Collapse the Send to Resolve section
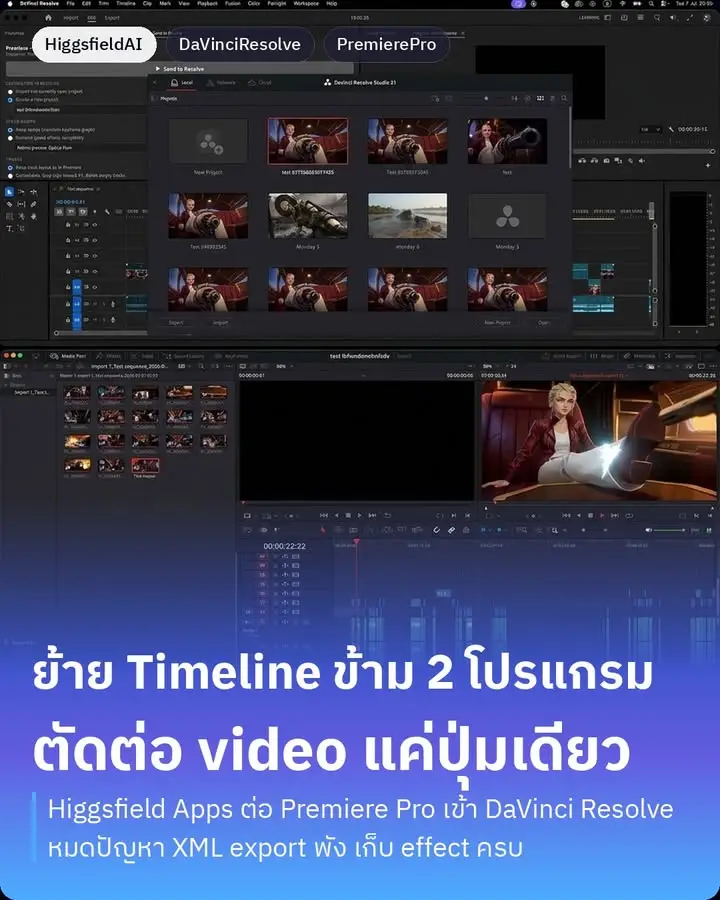720x900 pixels. [157, 69]
